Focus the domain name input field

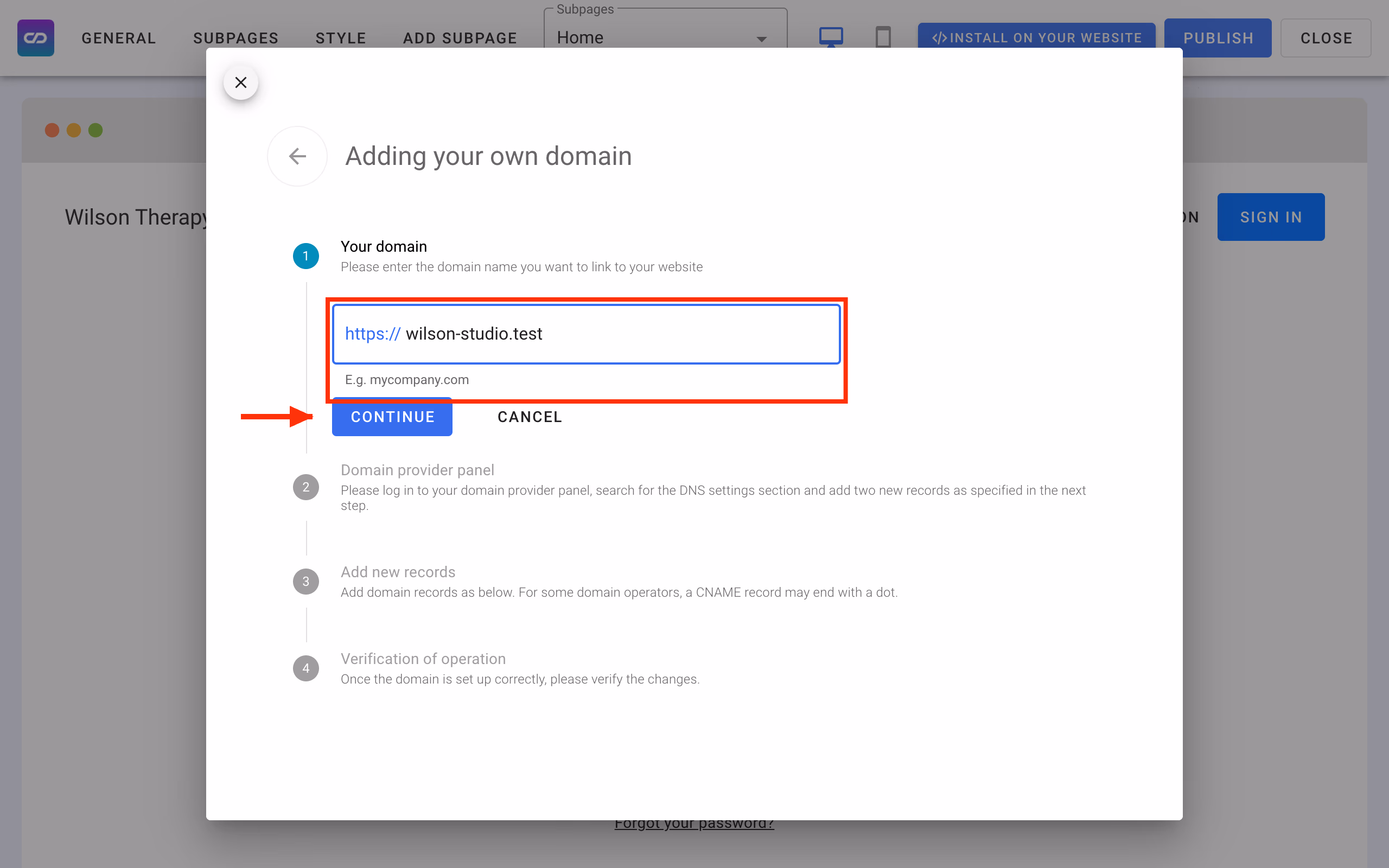click(586, 334)
